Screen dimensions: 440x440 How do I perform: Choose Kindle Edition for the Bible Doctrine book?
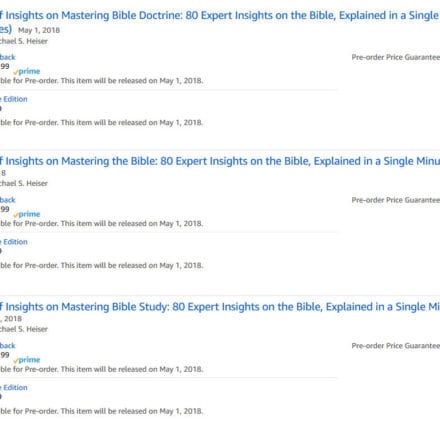click(x=14, y=99)
